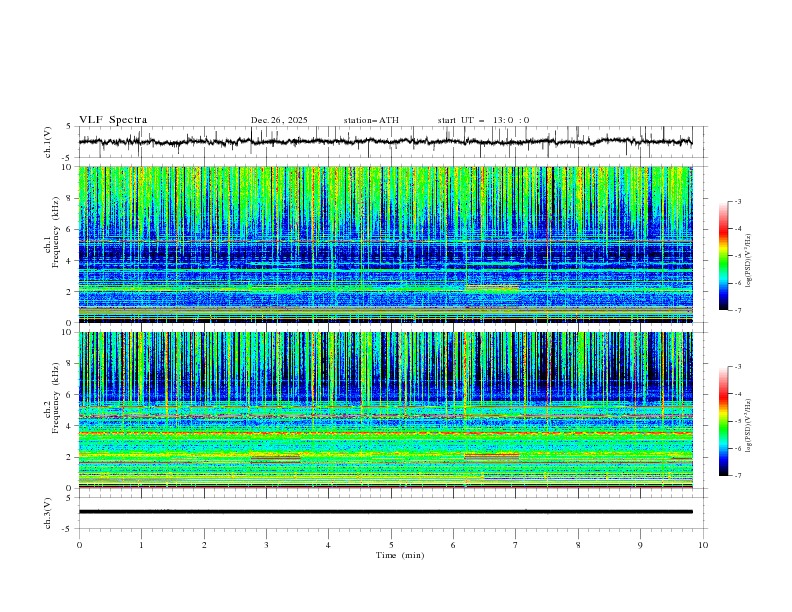Screen dimensions: 792x612
Task: Click the "-4" tick on ch.2 color bar
Action: (x=738, y=394)
